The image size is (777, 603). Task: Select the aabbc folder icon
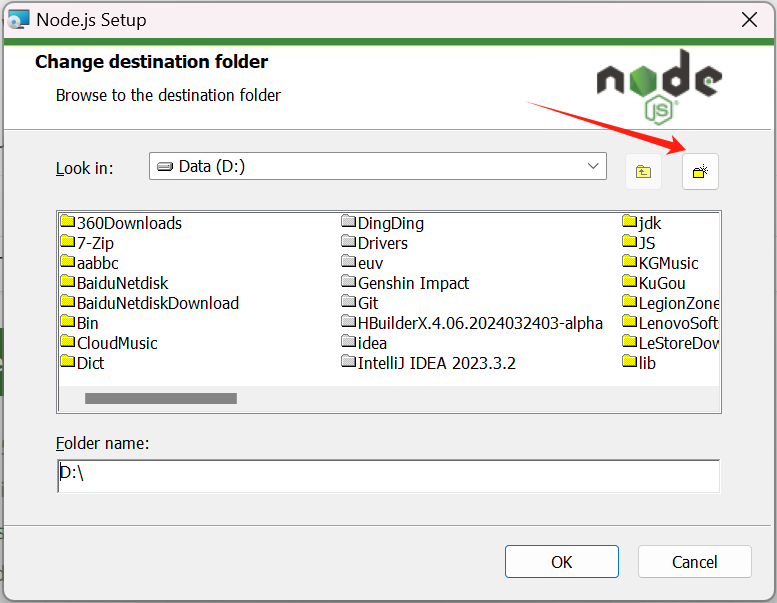(68, 261)
